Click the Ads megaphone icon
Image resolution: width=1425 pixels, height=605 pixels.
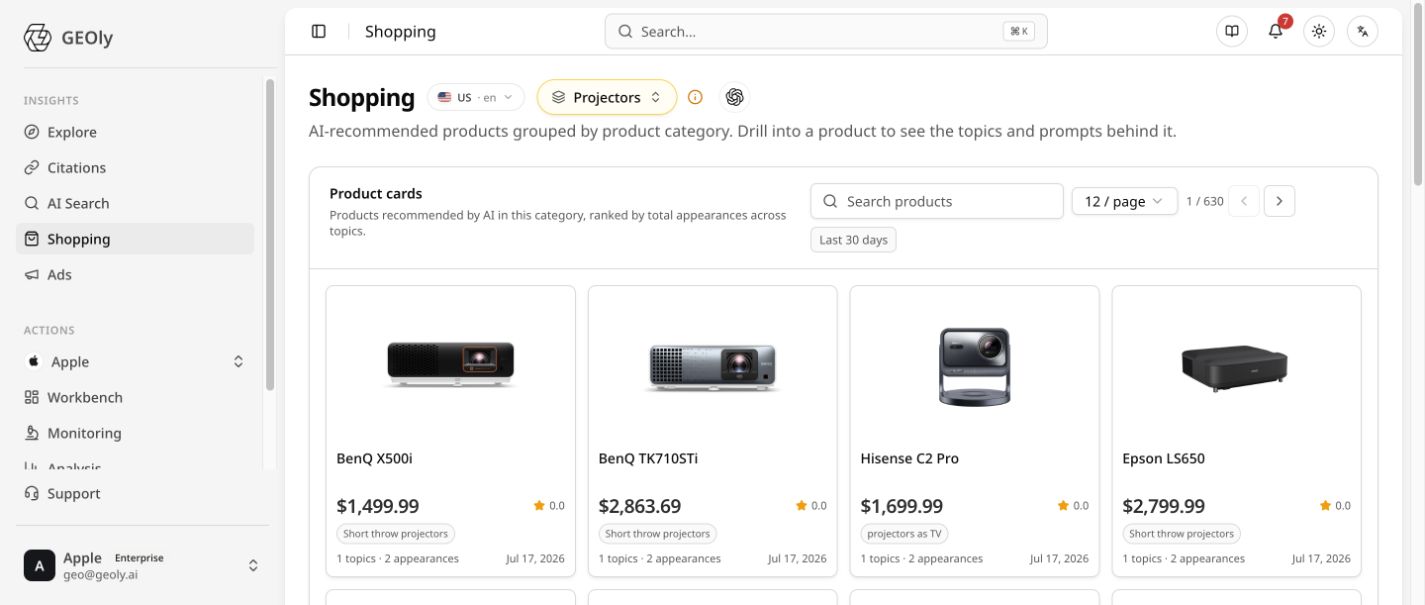32,274
